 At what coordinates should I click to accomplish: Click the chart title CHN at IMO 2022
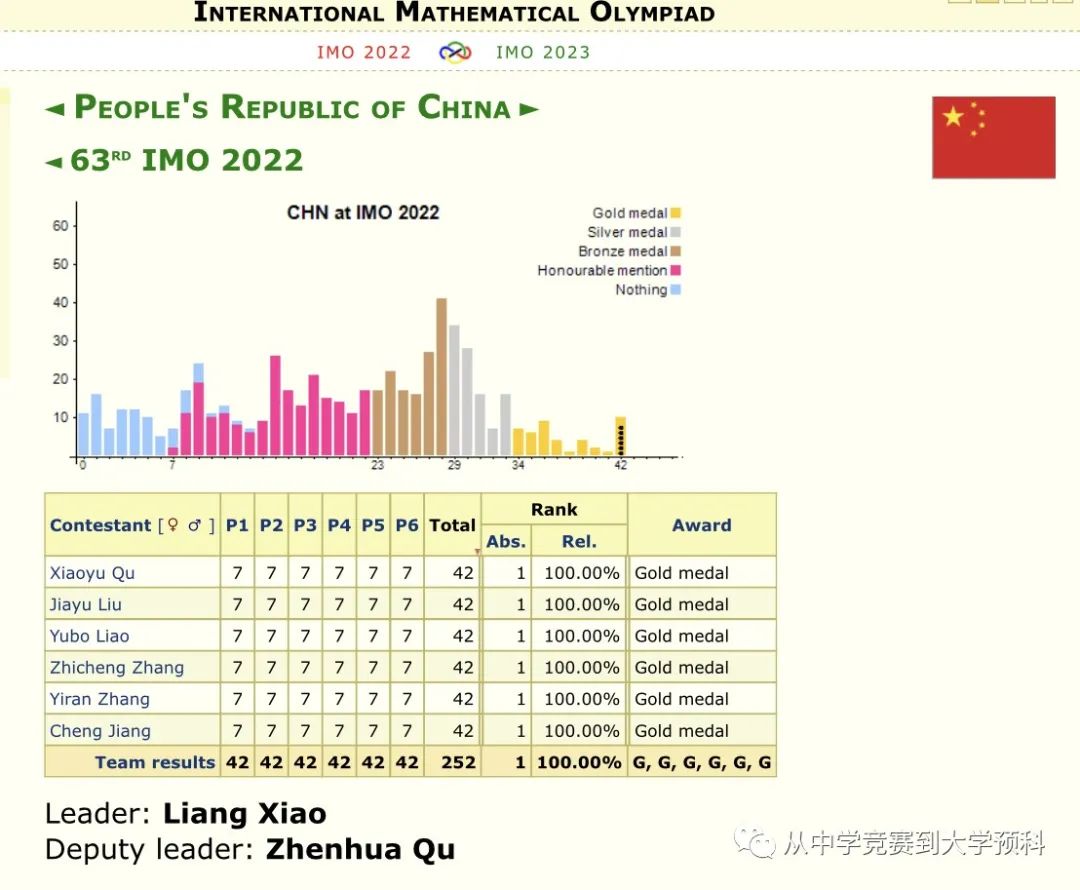click(363, 212)
